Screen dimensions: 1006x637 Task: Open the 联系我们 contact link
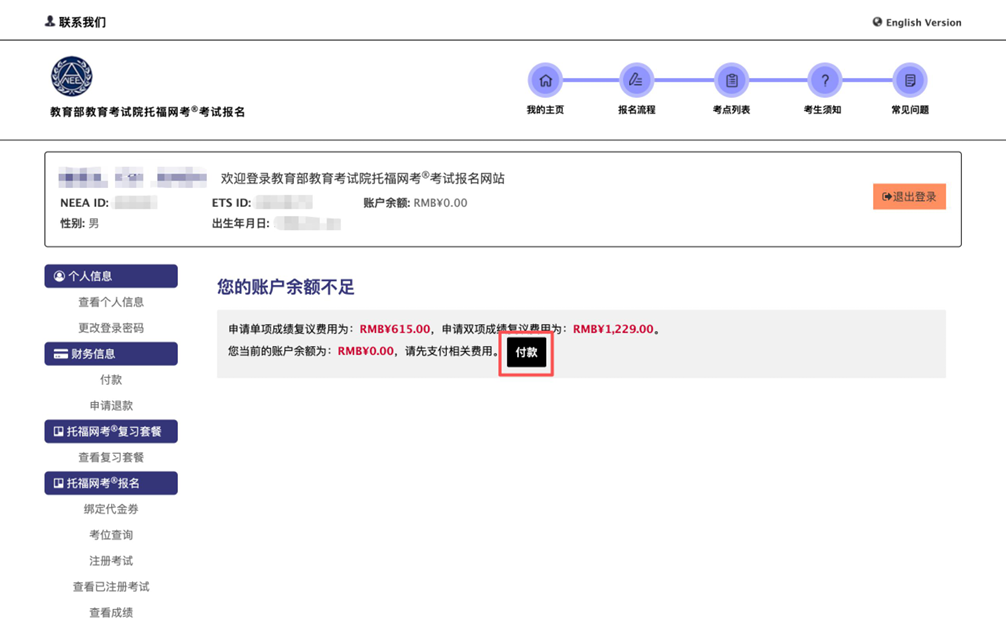coord(82,22)
